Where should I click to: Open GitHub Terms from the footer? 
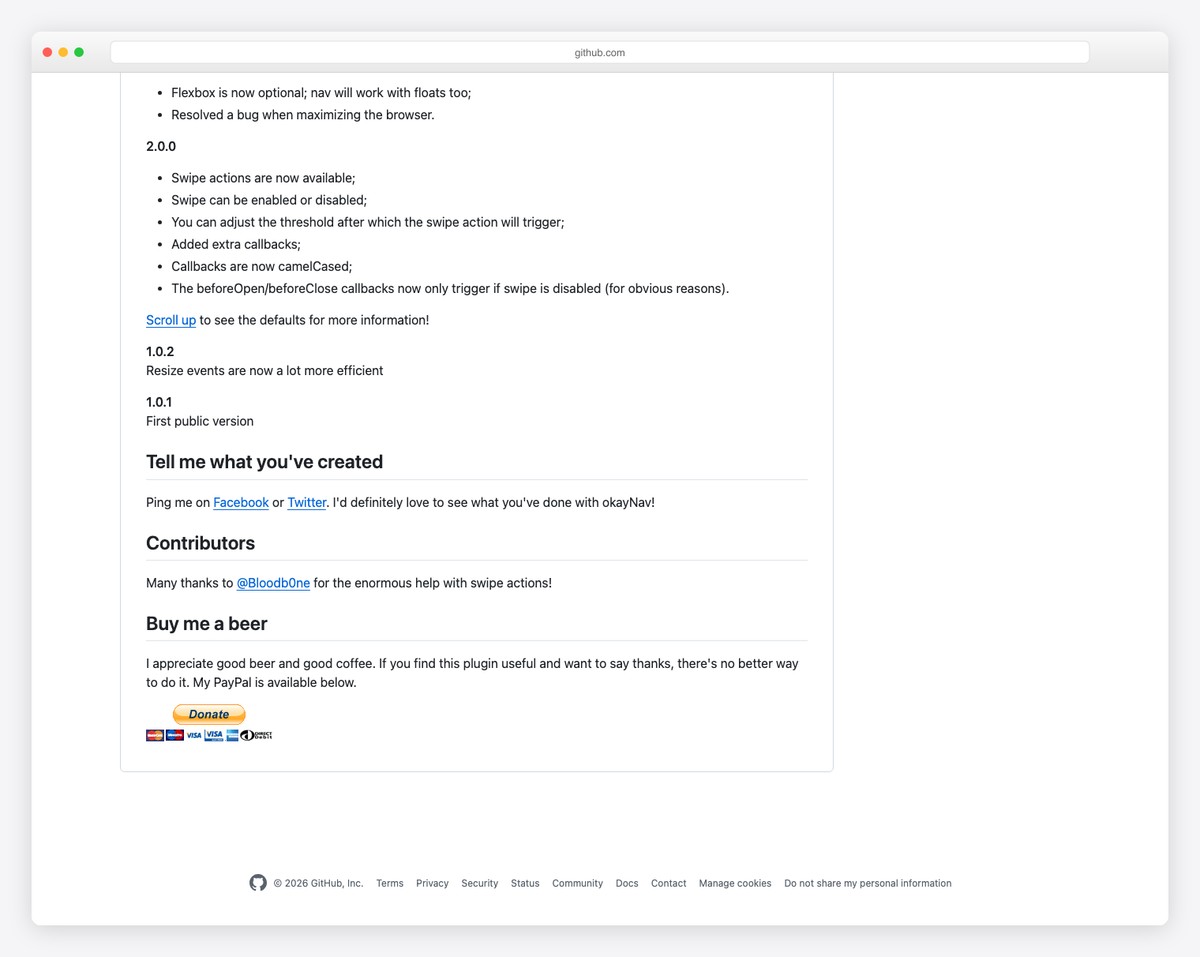tap(389, 883)
